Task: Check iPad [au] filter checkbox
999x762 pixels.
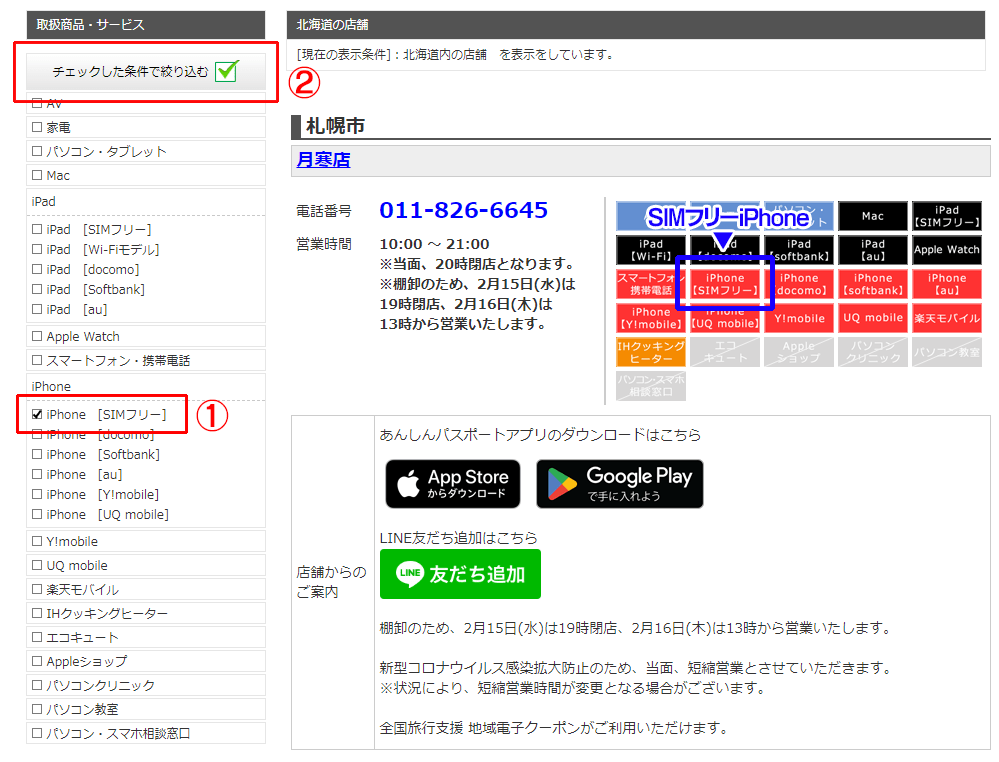Action: point(37,309)
